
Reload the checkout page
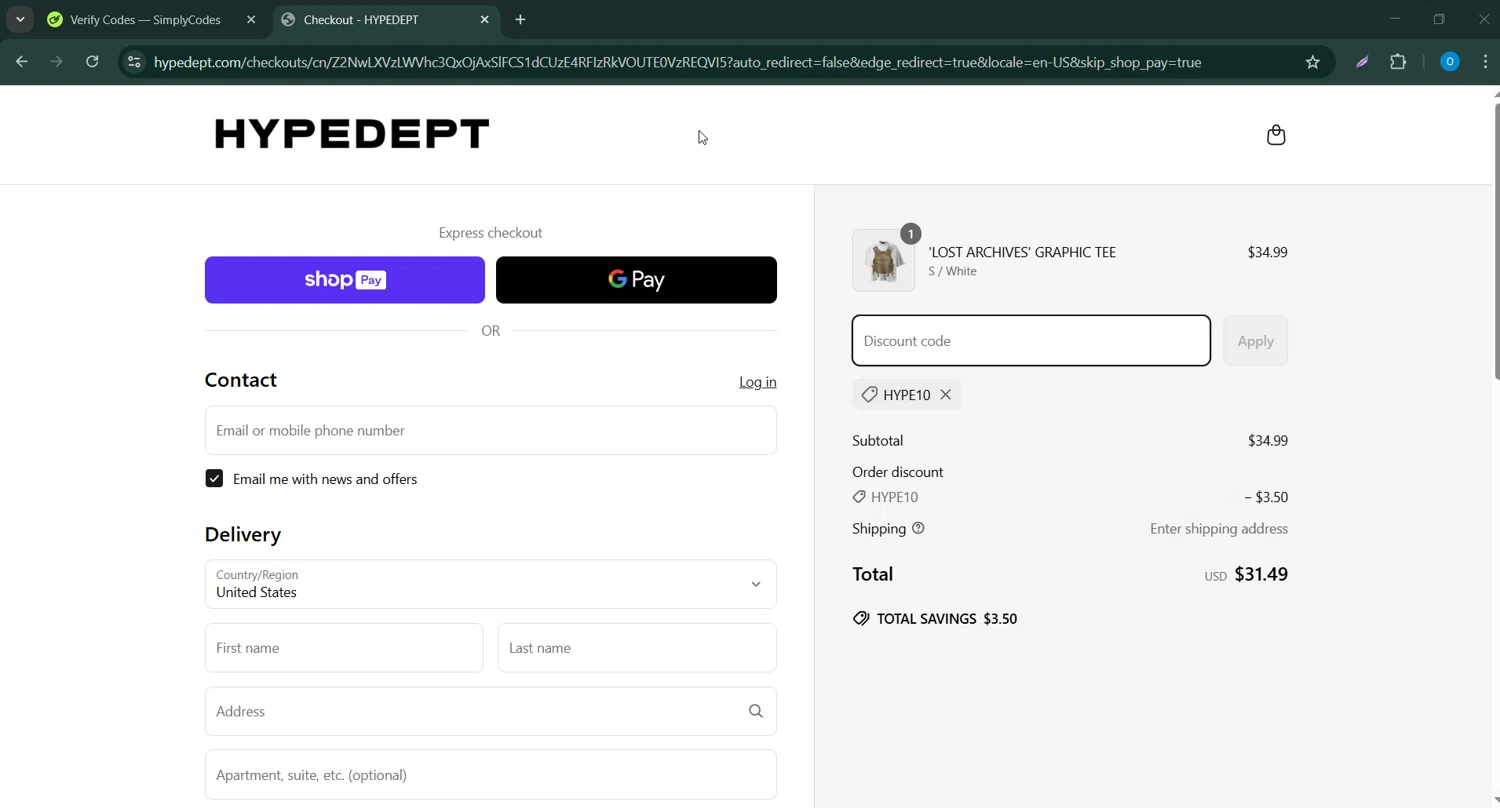pyautogui.click(x=92, y=62)
